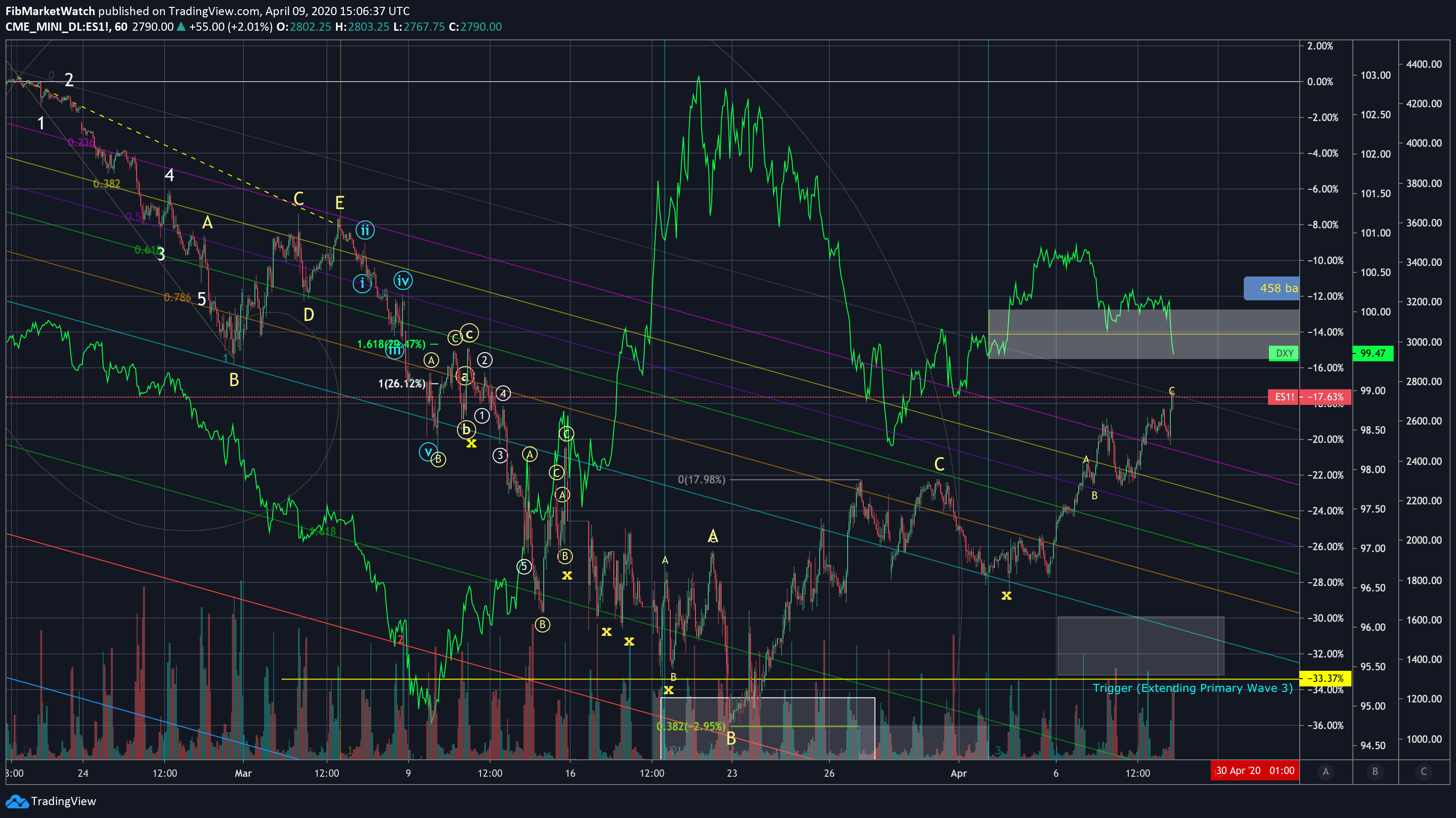Click the TradingView logo at bottom left
The image size is (1456, 818).
[x=50, y=801]
